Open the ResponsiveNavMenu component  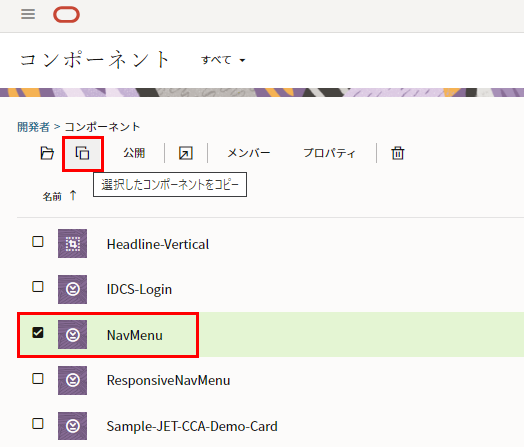tap(168, 380)
